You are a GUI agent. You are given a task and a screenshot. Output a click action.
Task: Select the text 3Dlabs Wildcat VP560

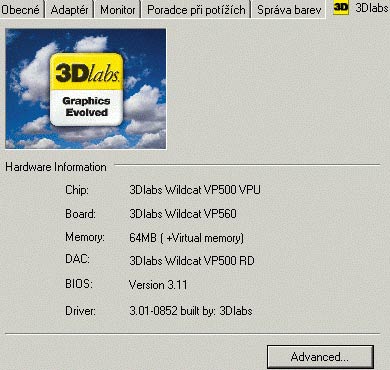pyautogui.click(x=183, y=214)
